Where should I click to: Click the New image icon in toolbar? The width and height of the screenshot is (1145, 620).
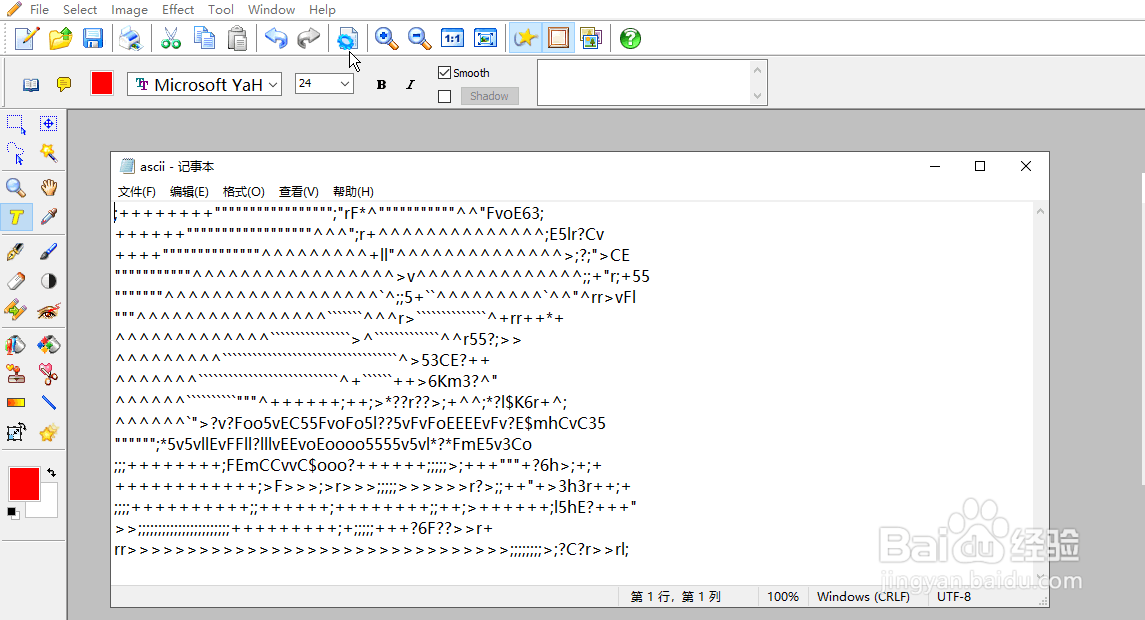27,38
